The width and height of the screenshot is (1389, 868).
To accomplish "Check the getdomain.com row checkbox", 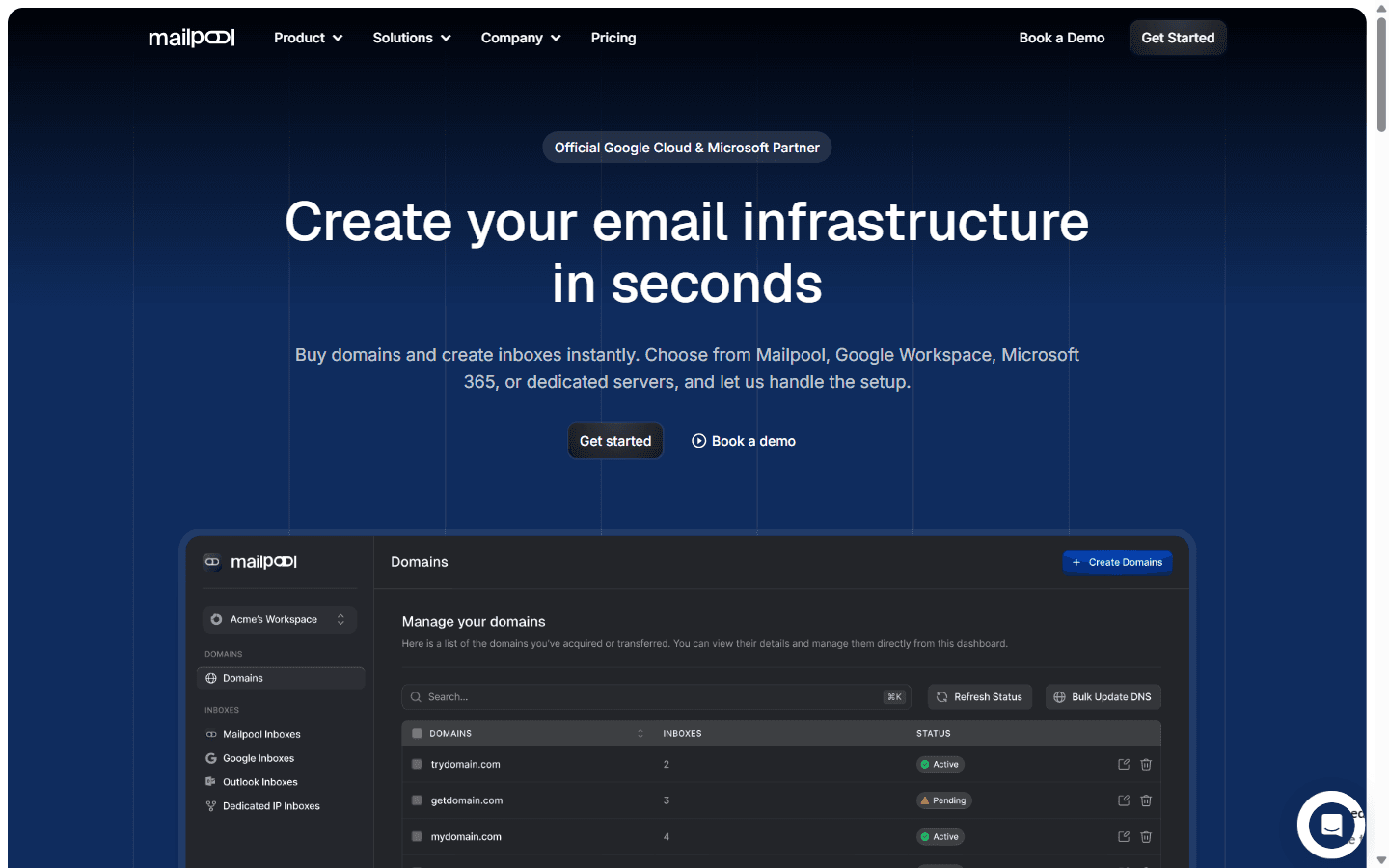I will click(x=417, y=800).
